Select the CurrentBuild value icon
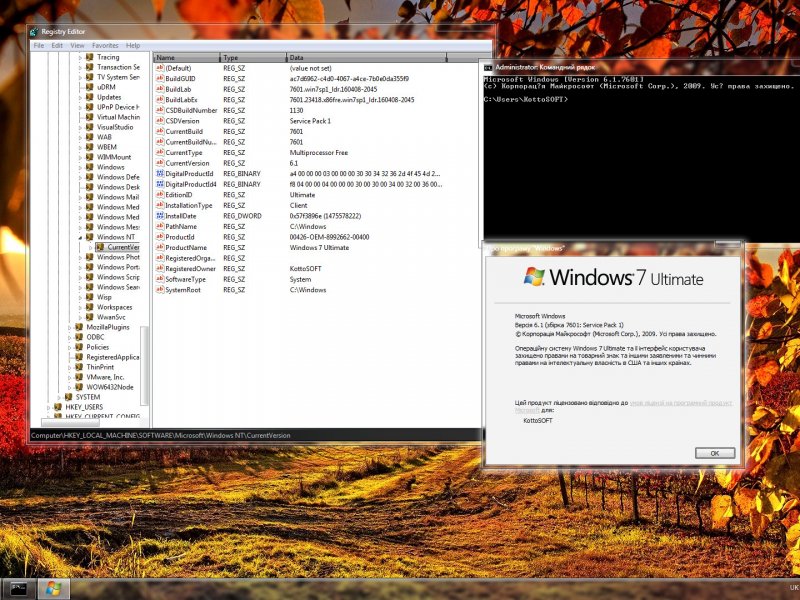Viewport: 800px width, 600px height. 160,131
